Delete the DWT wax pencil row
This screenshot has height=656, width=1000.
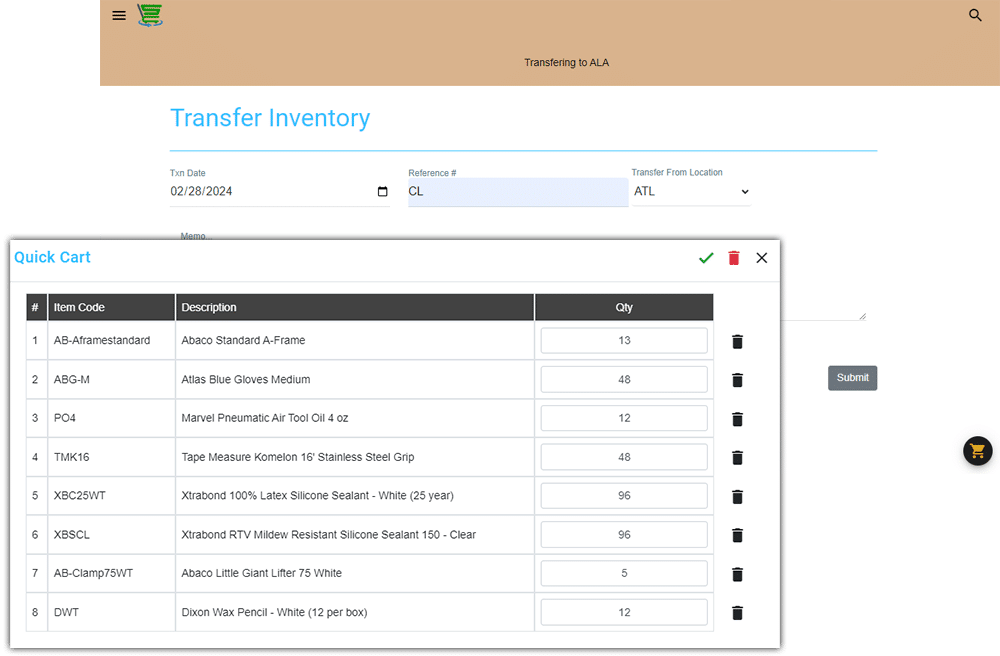coord(737,613)
